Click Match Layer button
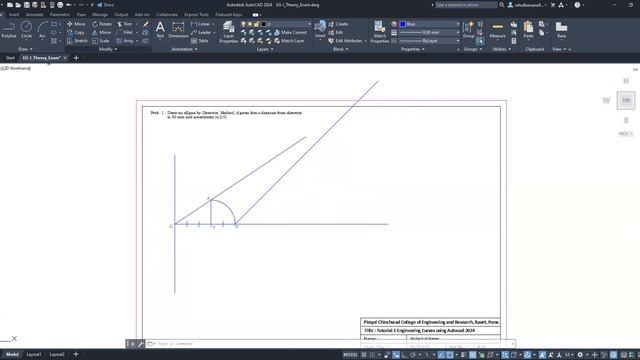 289,41
